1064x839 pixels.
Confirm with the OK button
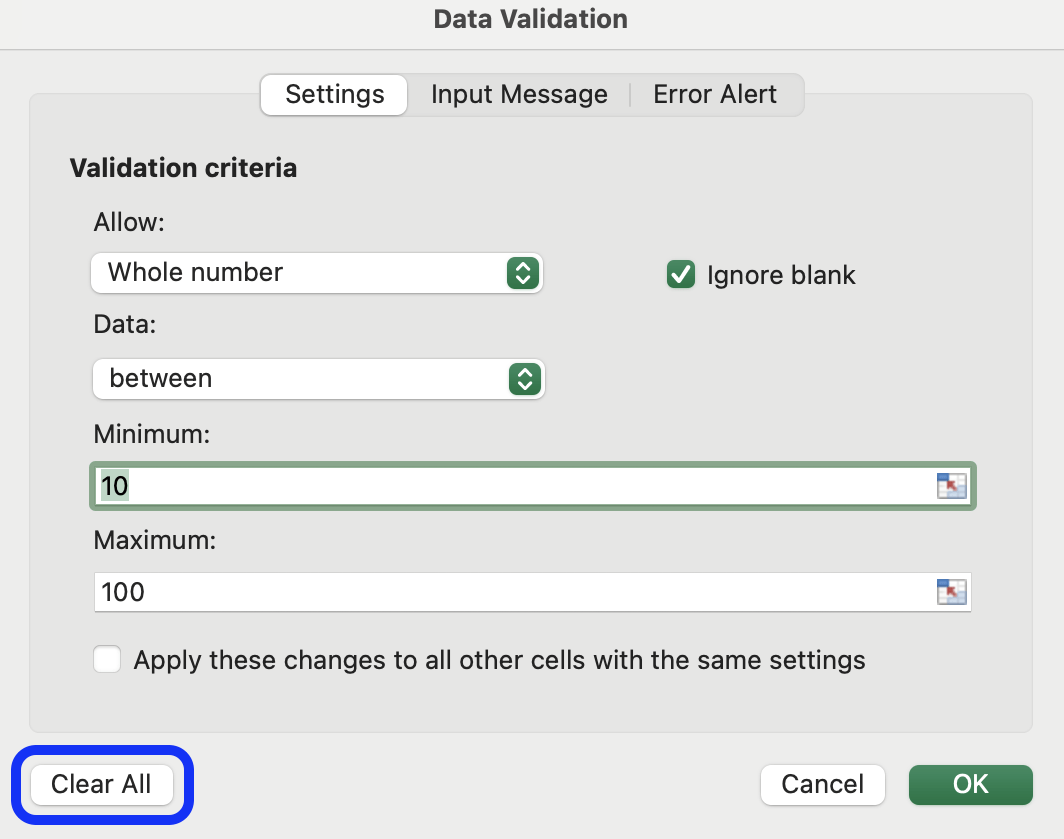(971, 785)
